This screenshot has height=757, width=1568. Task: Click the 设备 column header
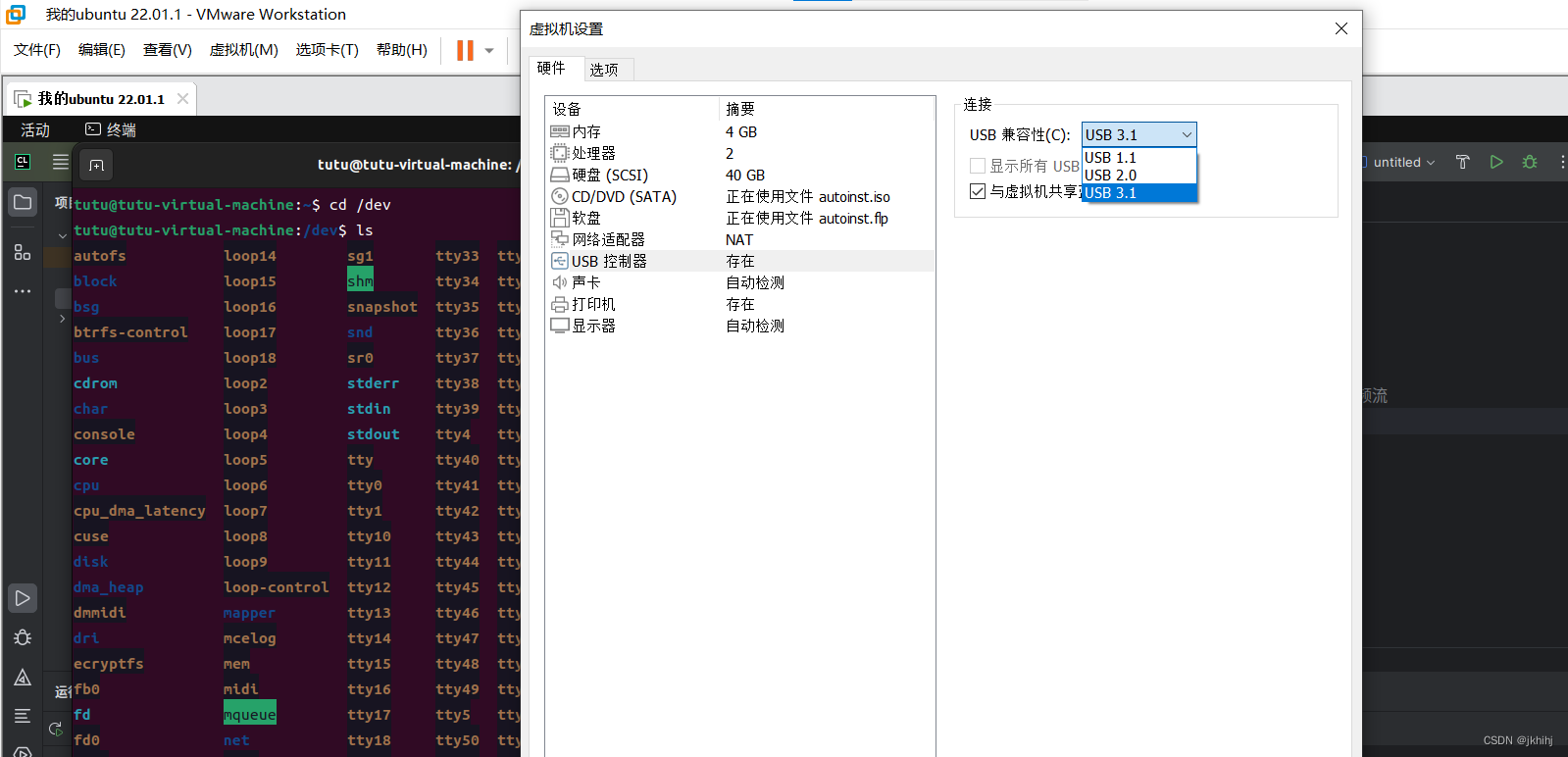tap(632, 109)
